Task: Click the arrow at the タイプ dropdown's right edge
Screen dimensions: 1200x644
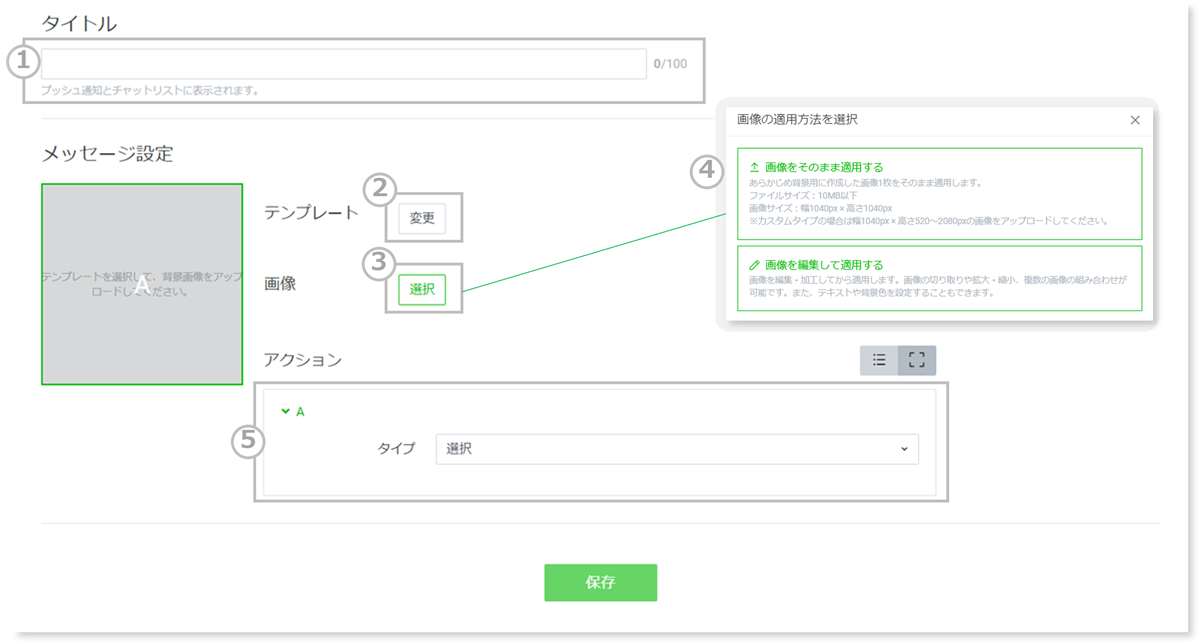Action: (x=904, y=449)
